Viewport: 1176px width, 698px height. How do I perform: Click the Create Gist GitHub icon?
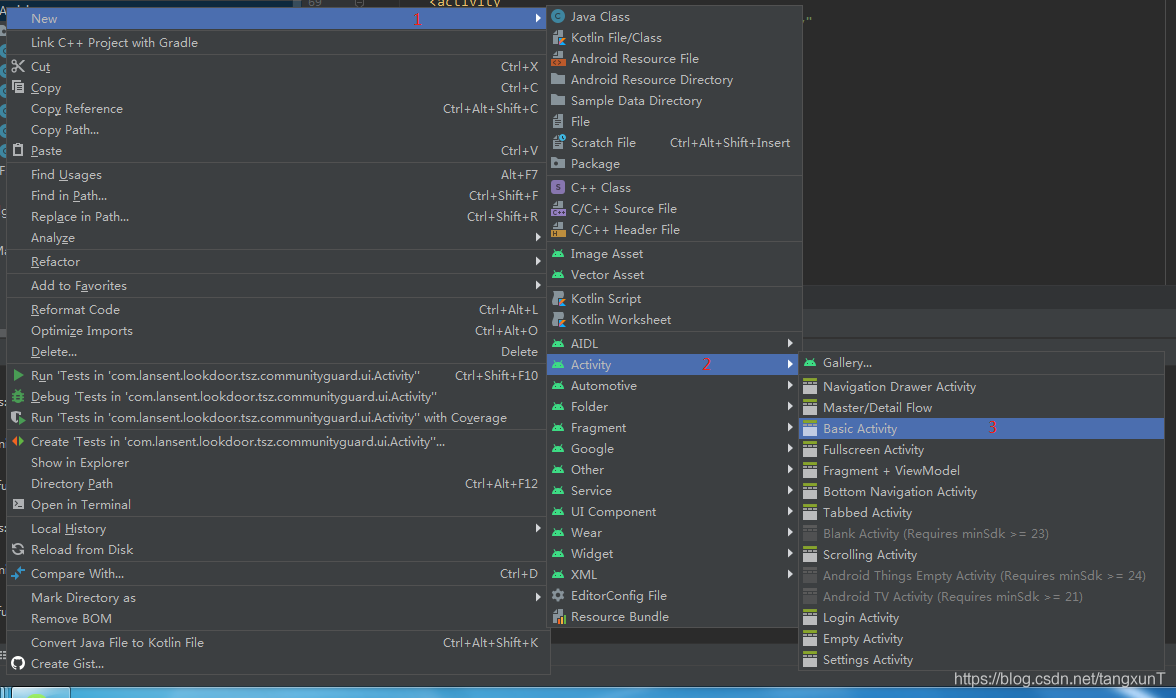pos(18,664)
